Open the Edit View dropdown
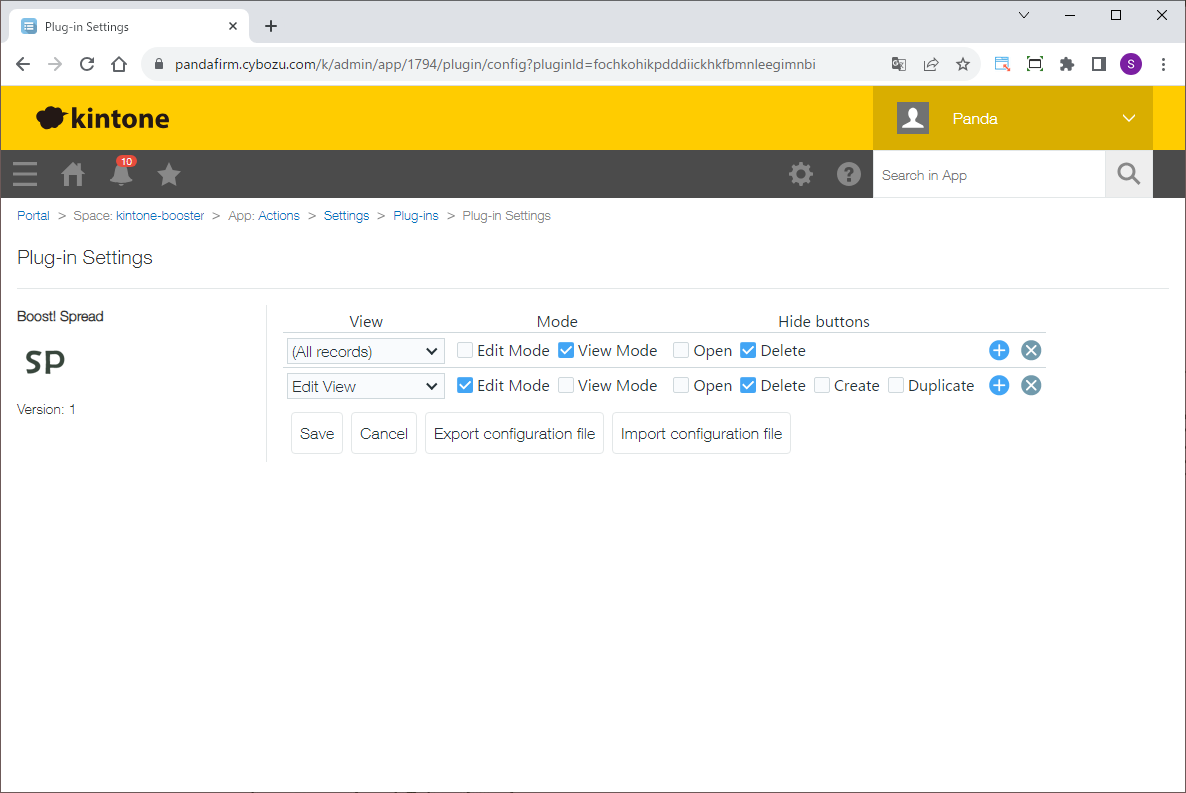The image size is (1186, 793). 365,386
